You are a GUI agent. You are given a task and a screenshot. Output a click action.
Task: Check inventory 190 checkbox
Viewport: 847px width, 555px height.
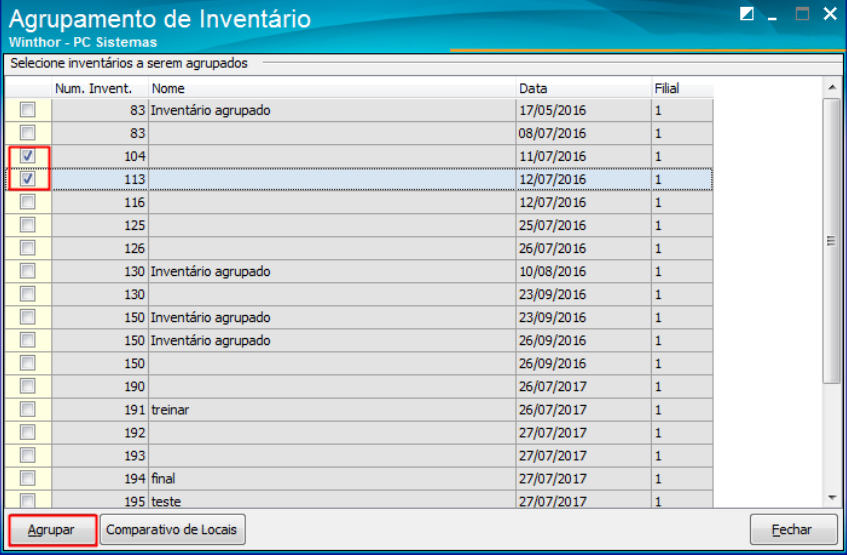(28, 386)
